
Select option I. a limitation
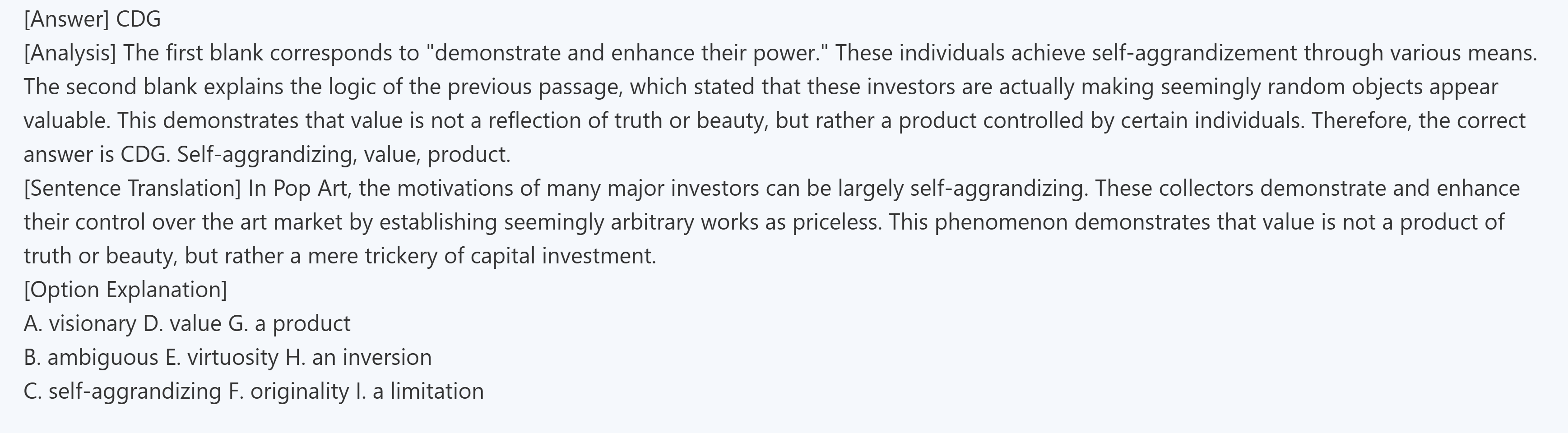(419, 391)
